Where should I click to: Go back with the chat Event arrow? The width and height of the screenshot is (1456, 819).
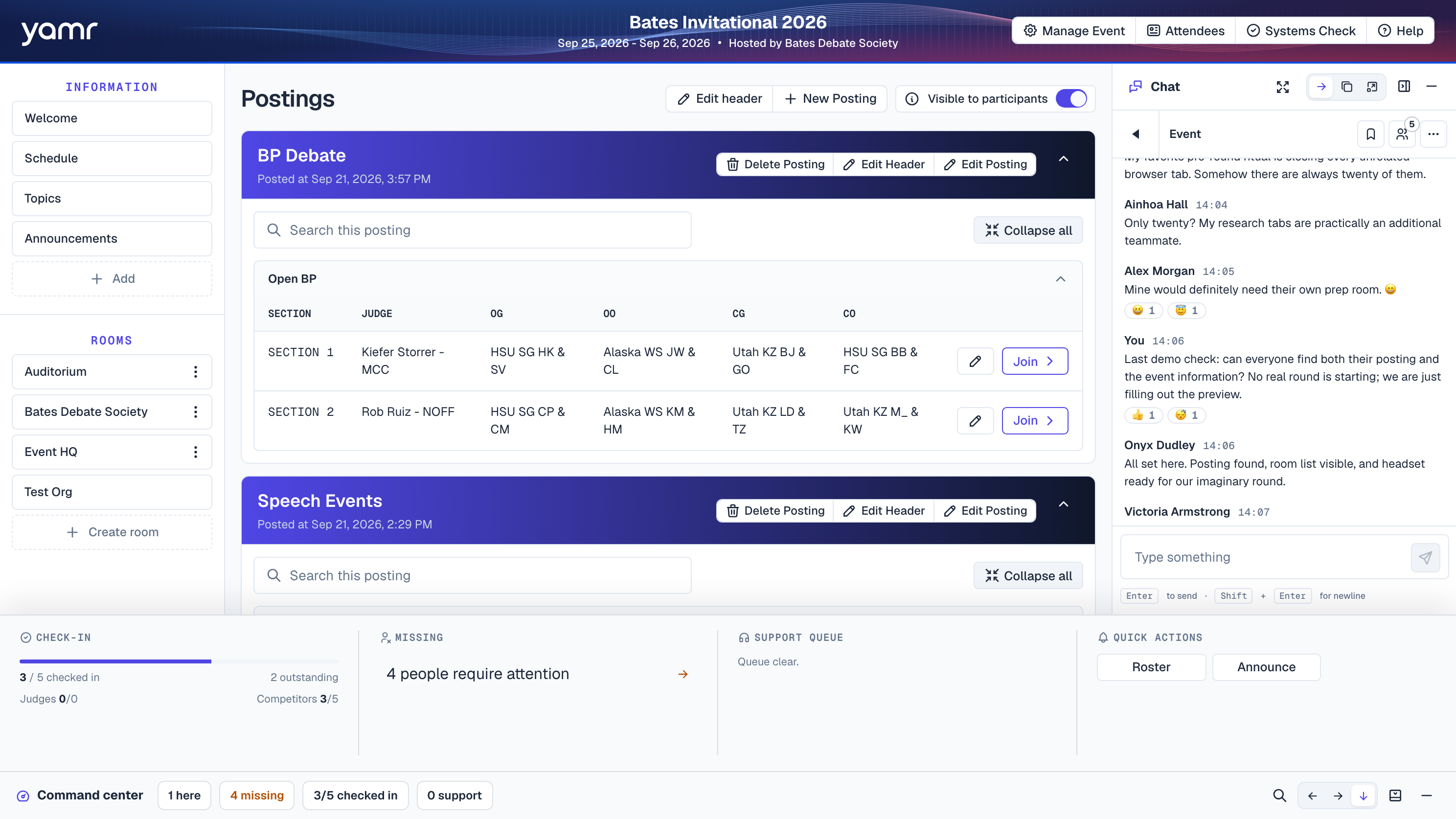(x=1136, y=134)
